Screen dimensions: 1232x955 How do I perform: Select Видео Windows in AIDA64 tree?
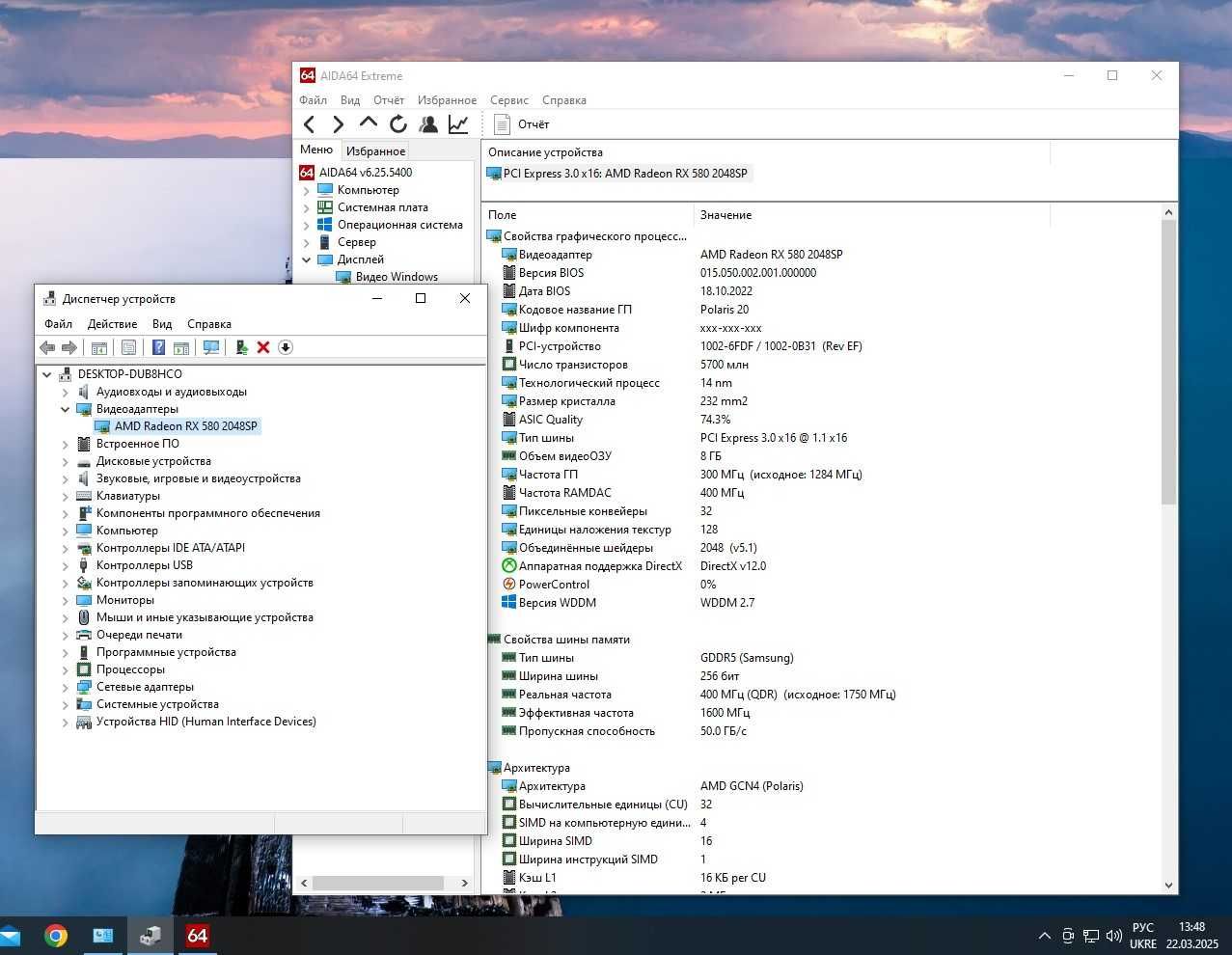point(397,277)
